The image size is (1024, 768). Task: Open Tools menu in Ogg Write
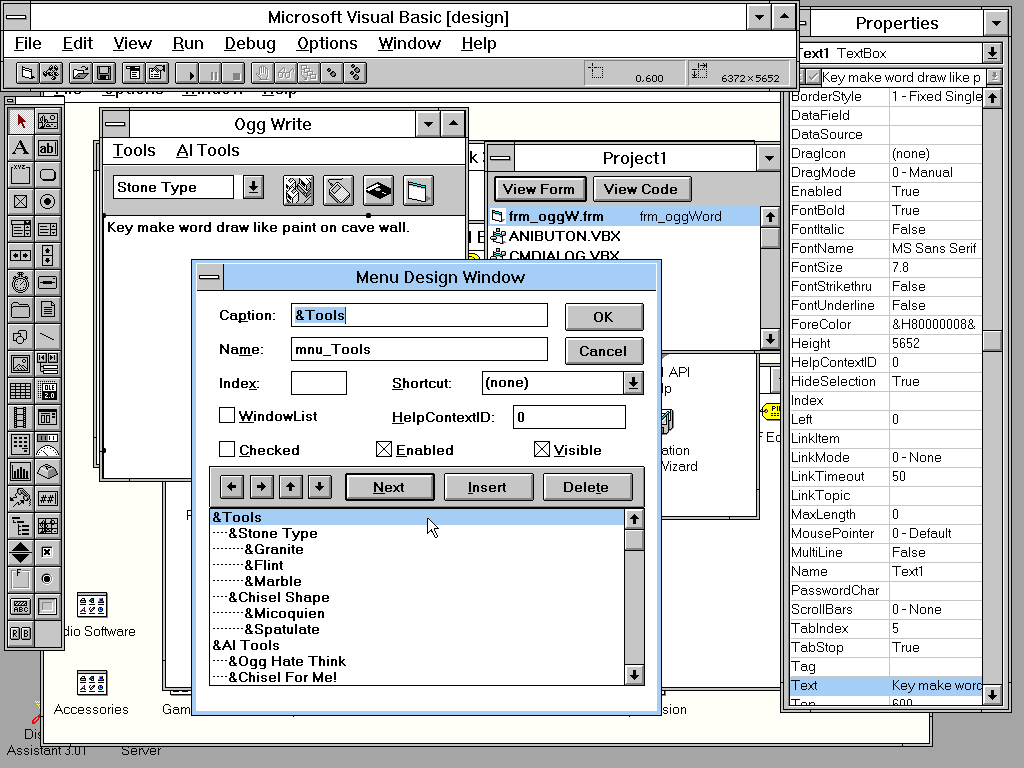pos(134,151)
